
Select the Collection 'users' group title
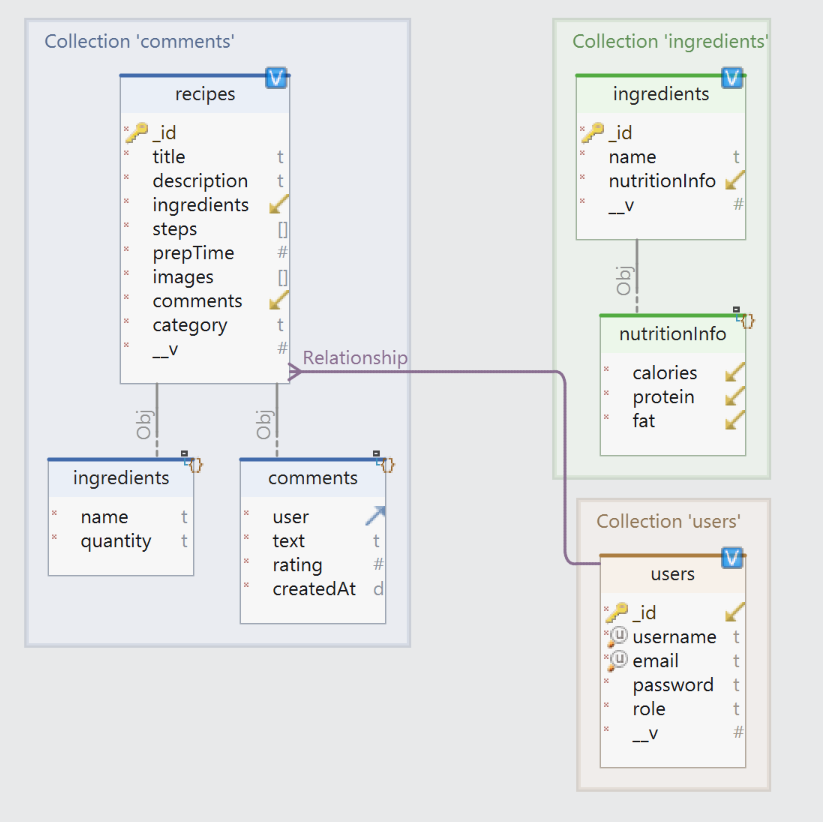point(668,522)
